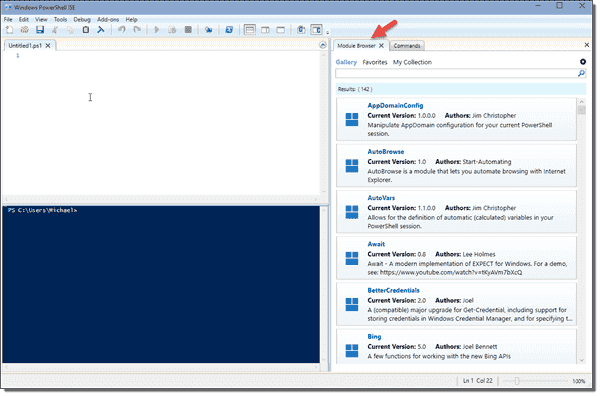
Task: Click the zoom slider in status bar
Action: tap(535, 381)
